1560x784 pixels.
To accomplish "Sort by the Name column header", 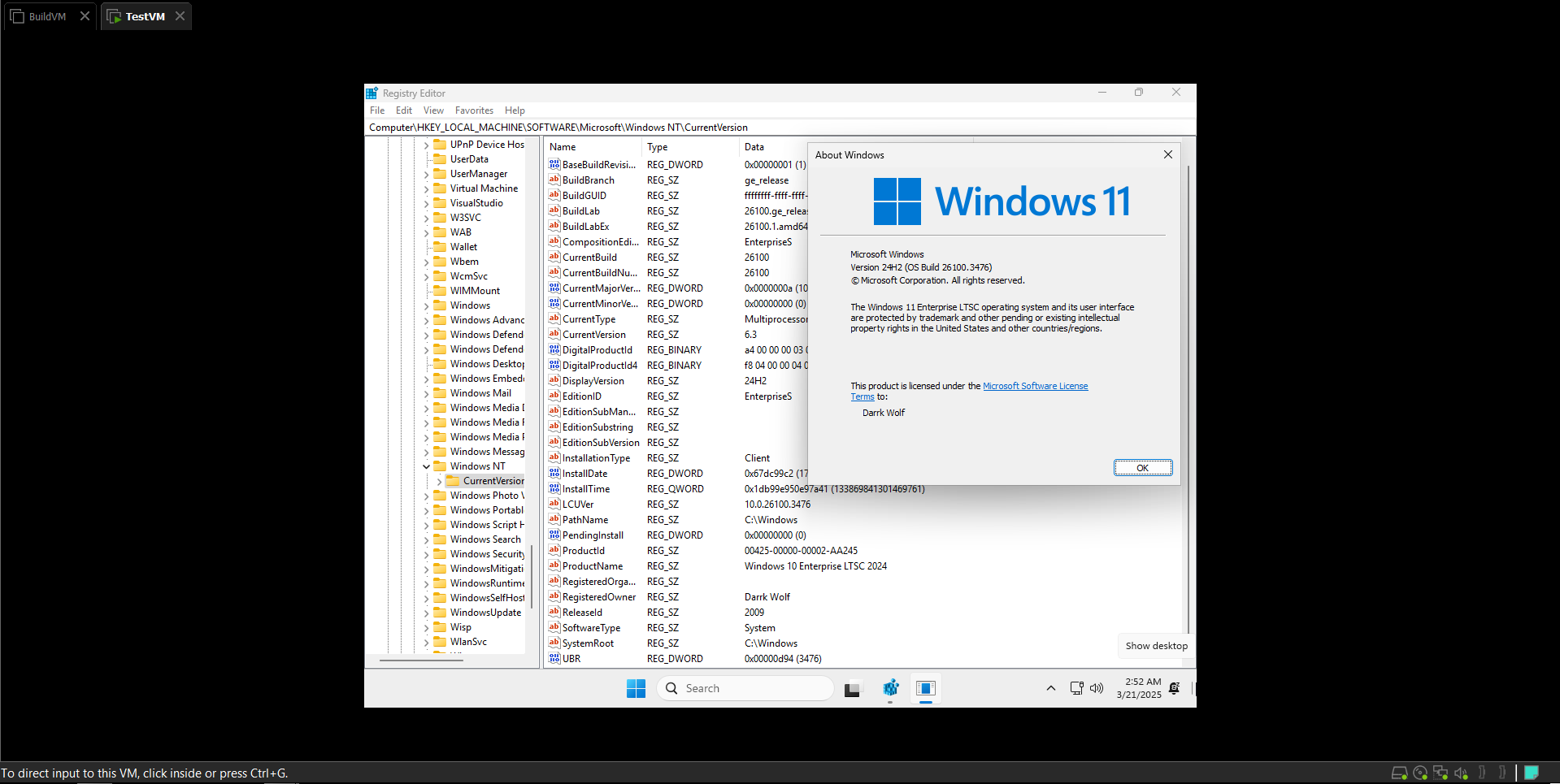I will [x=593, y=147].
